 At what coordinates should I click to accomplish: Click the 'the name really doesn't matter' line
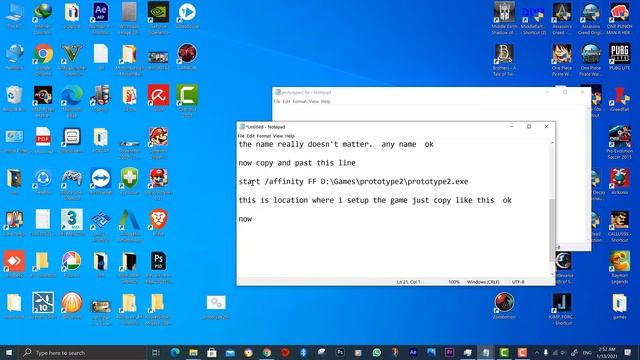[336, 144]
